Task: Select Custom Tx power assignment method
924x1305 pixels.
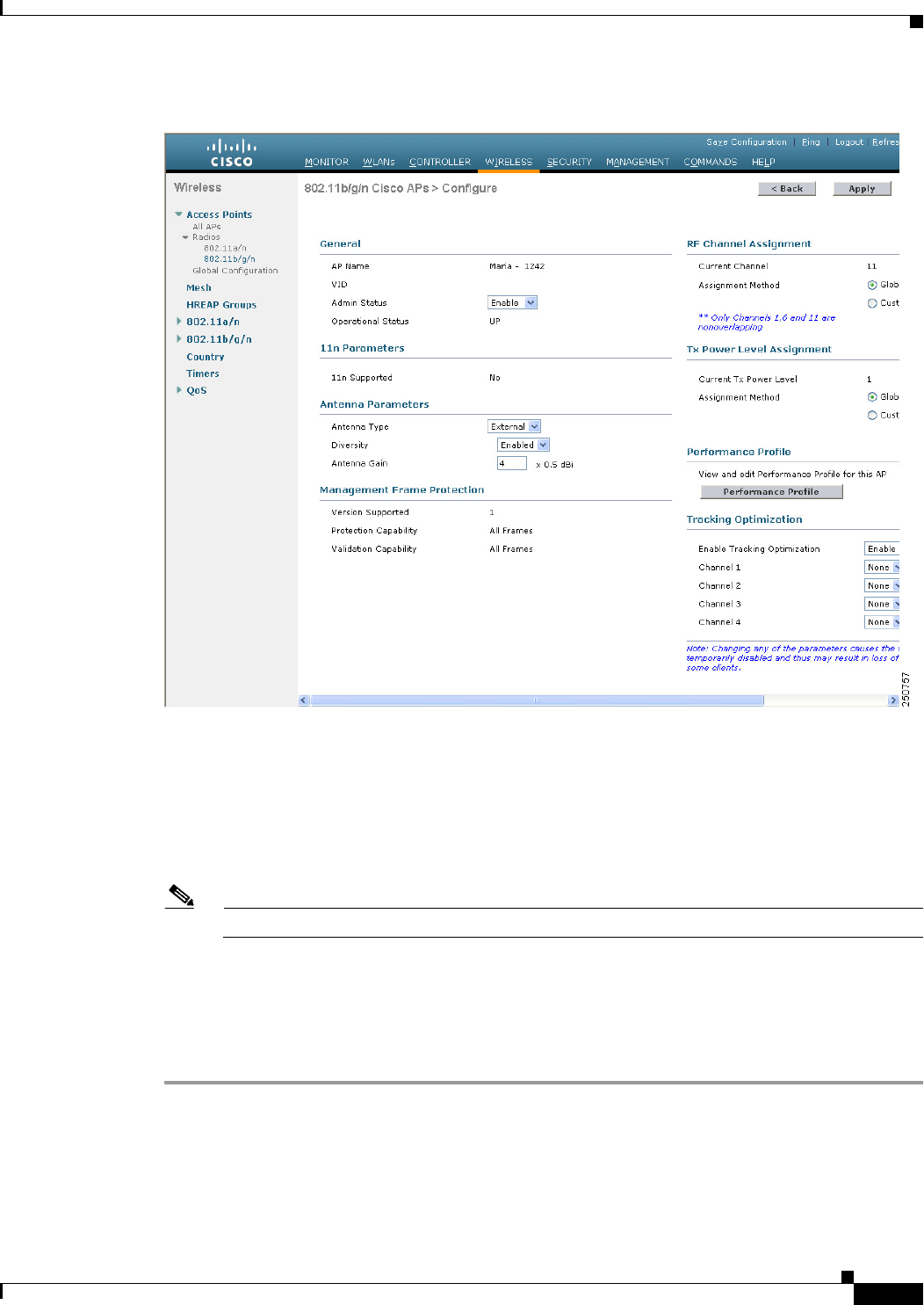Action: click(872, 416)
